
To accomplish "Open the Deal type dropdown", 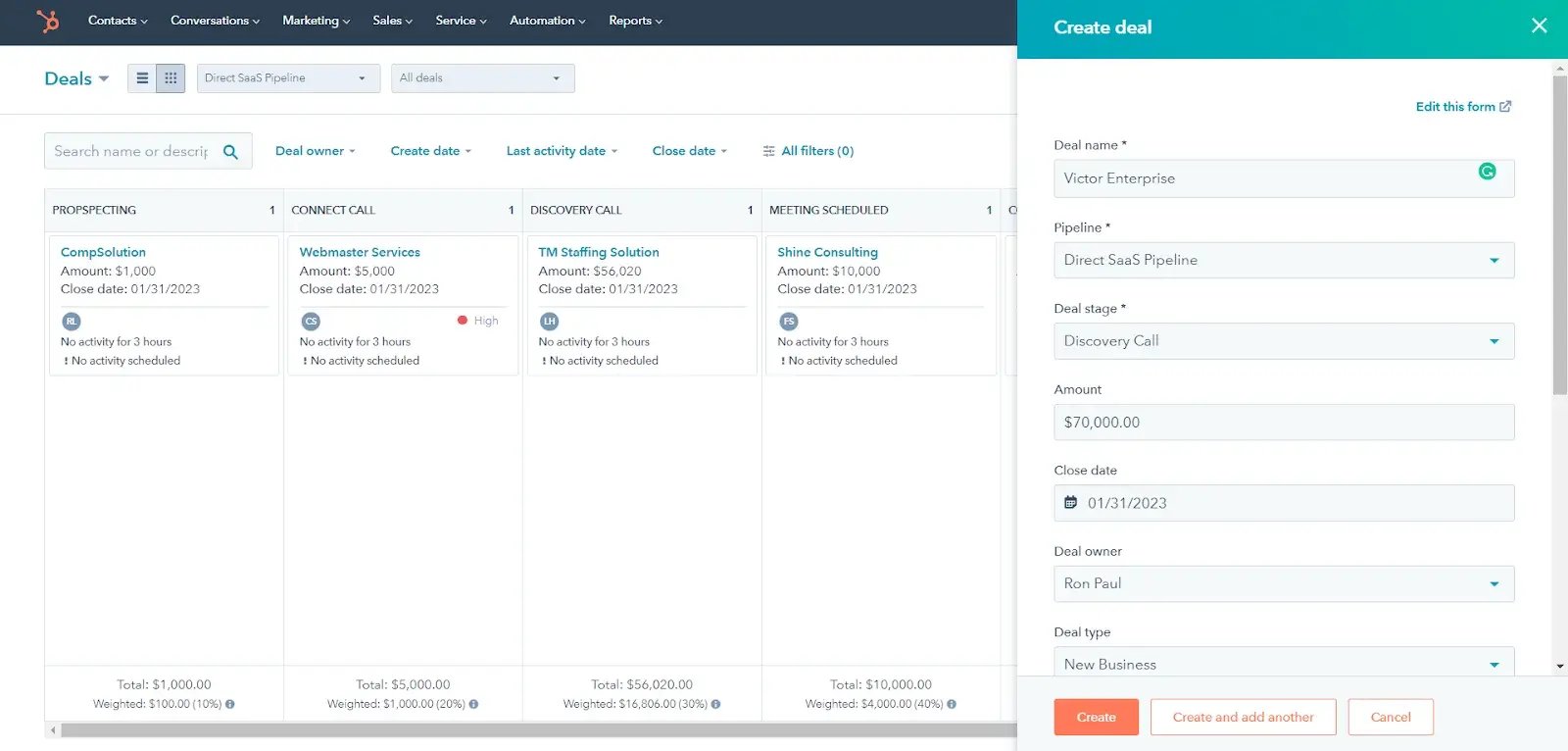I will coord(1284,662).
